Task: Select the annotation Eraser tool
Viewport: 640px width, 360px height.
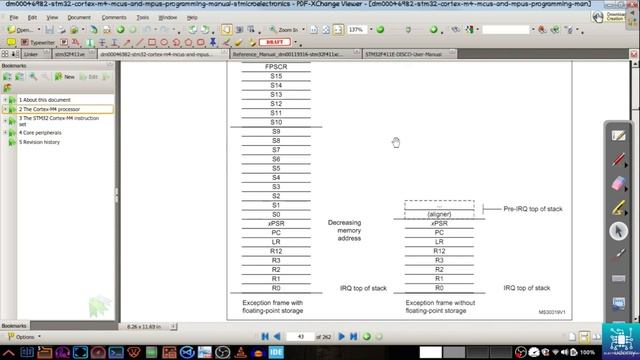Action: [x=238, y=42]
